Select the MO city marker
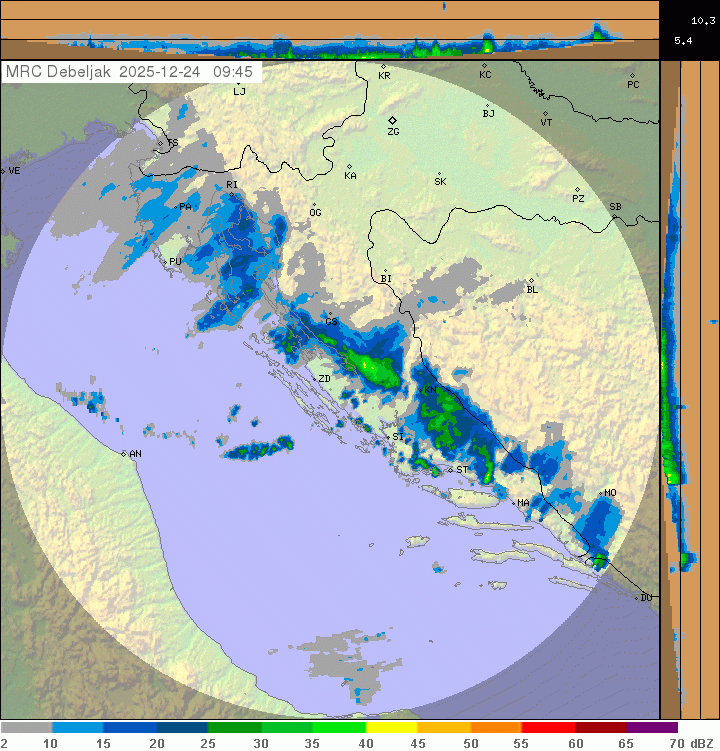This screenshot has width=720, height=751. coord(600,493)
